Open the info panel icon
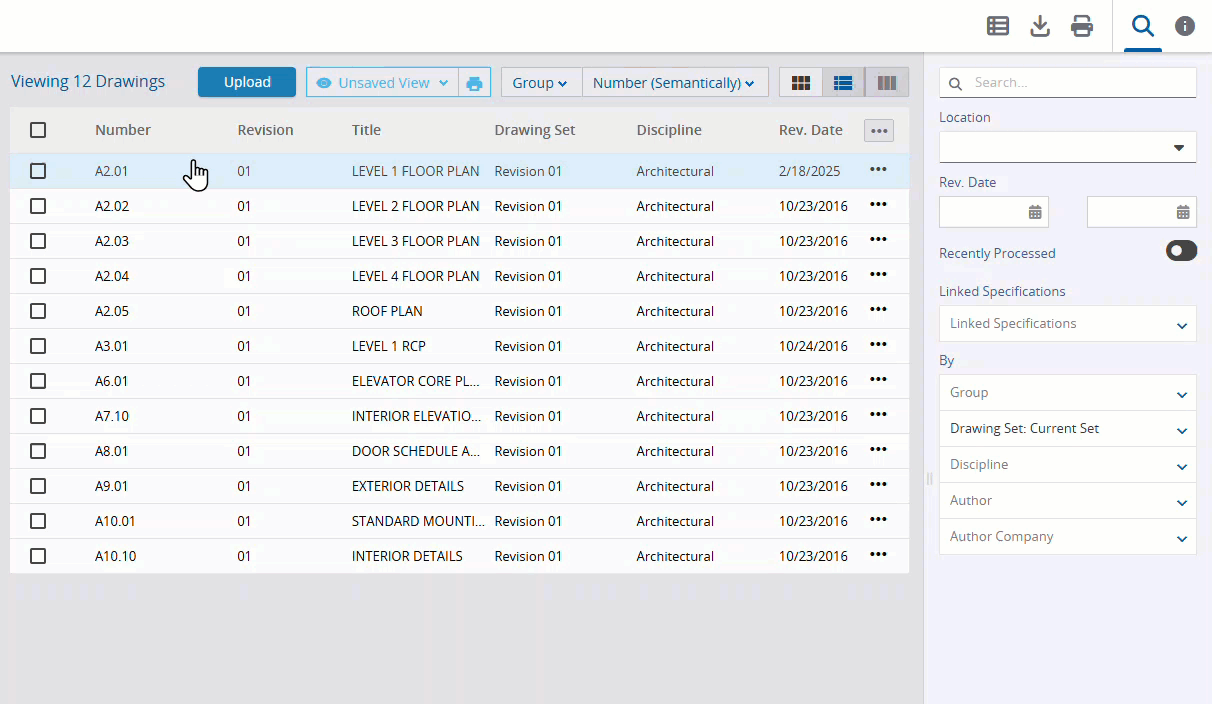This screenshot has height=704, width=1212. [x=1185, y=26]
